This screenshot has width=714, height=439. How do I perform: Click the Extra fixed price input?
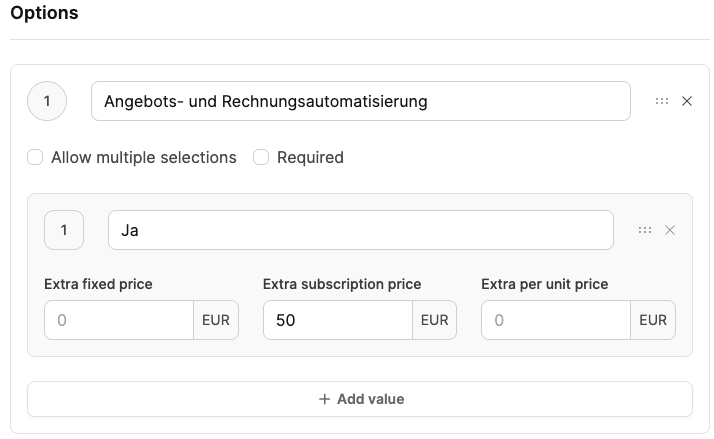pos(118,321)
